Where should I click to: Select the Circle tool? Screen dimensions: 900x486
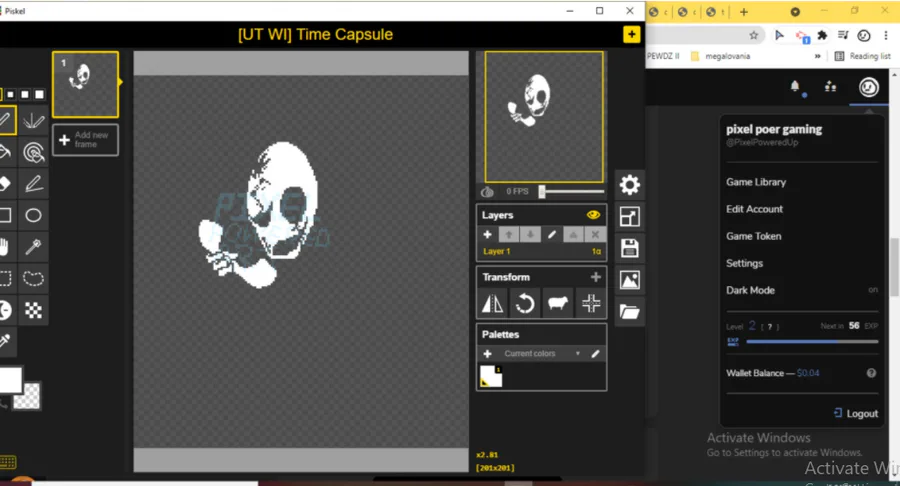tap(33, 215)
